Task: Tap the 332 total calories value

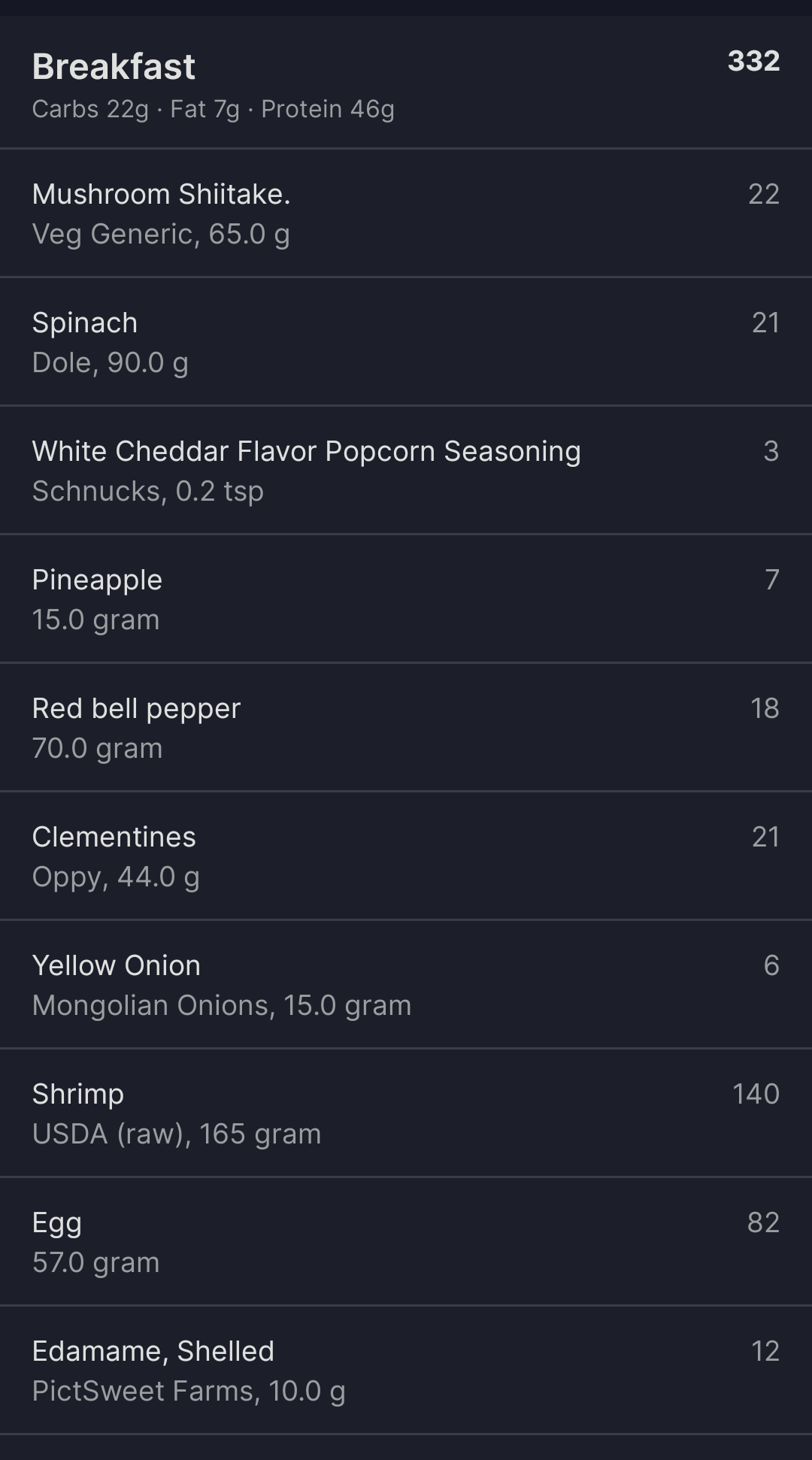Action: (753, 61)
